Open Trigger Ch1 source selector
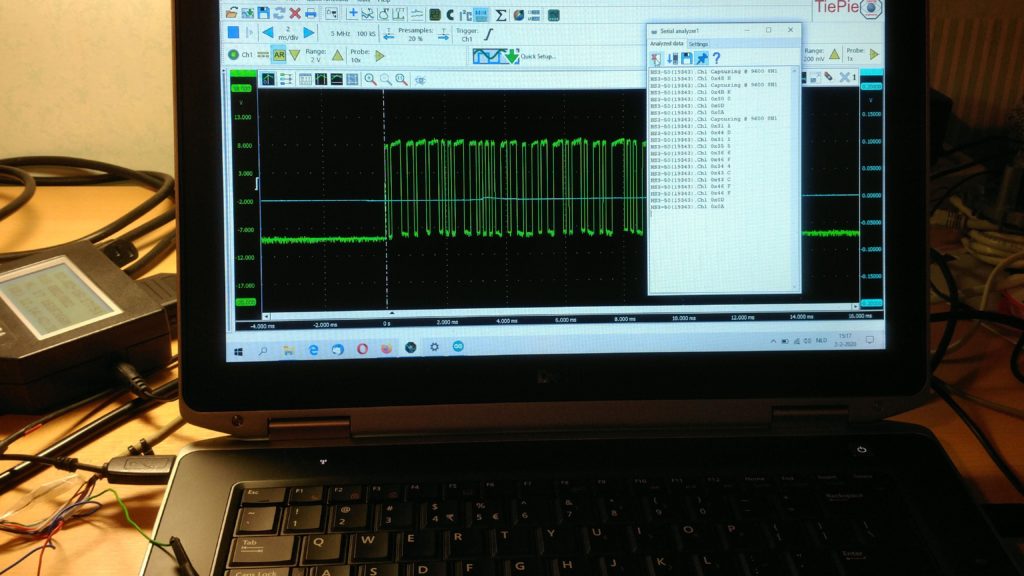Screen dimensions: 1024x576 (x=467, y=35)
